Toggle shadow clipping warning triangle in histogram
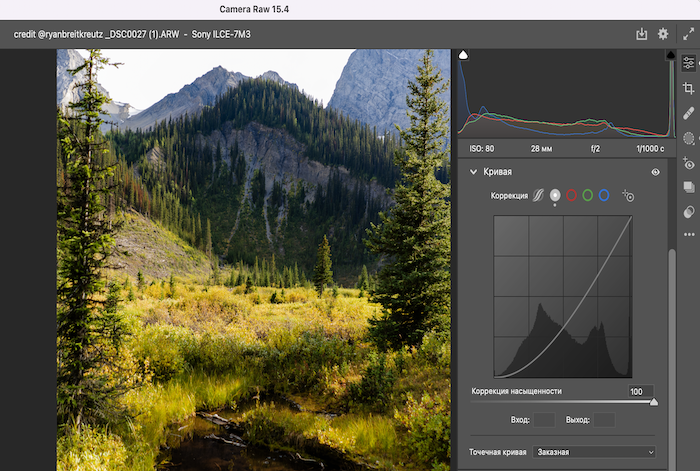The image size is (700, 471). [x=463, y=55]
